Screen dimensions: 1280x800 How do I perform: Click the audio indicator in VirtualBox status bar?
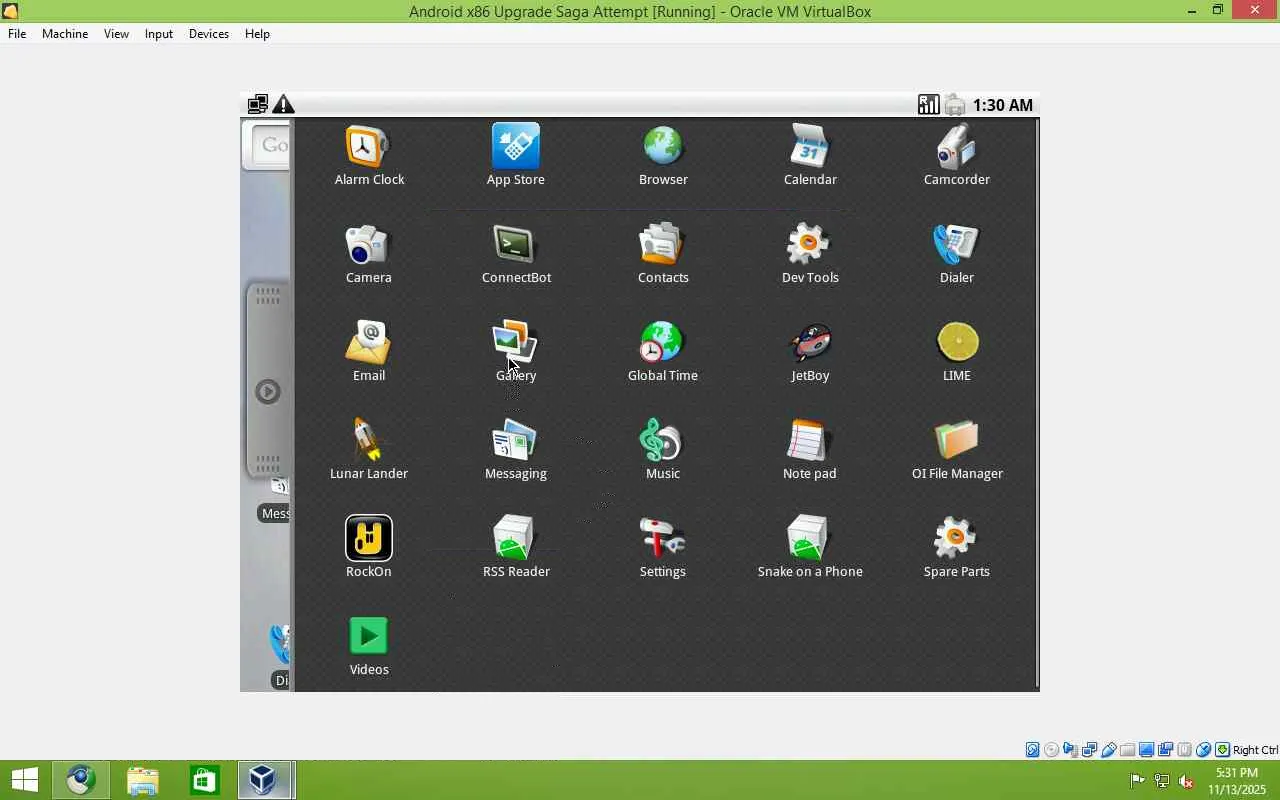[x=1070, y=750]
